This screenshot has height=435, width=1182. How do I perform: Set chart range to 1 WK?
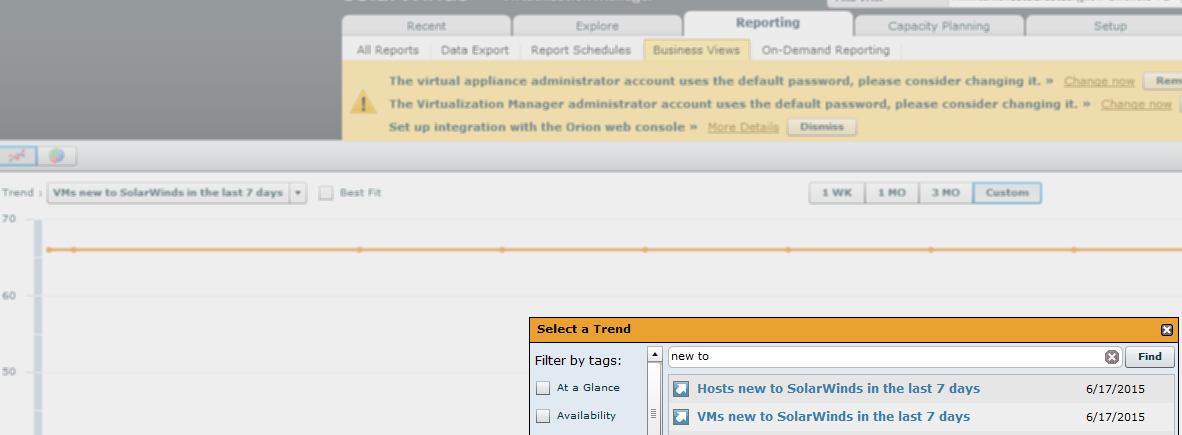coord(837,193)
